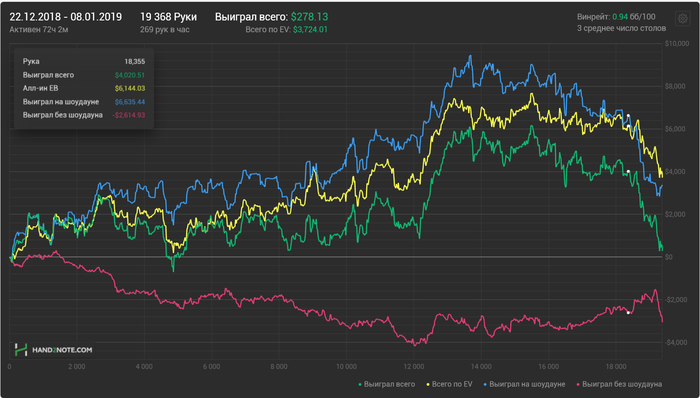Click the 2 000 x-axis label

[77, 366]
